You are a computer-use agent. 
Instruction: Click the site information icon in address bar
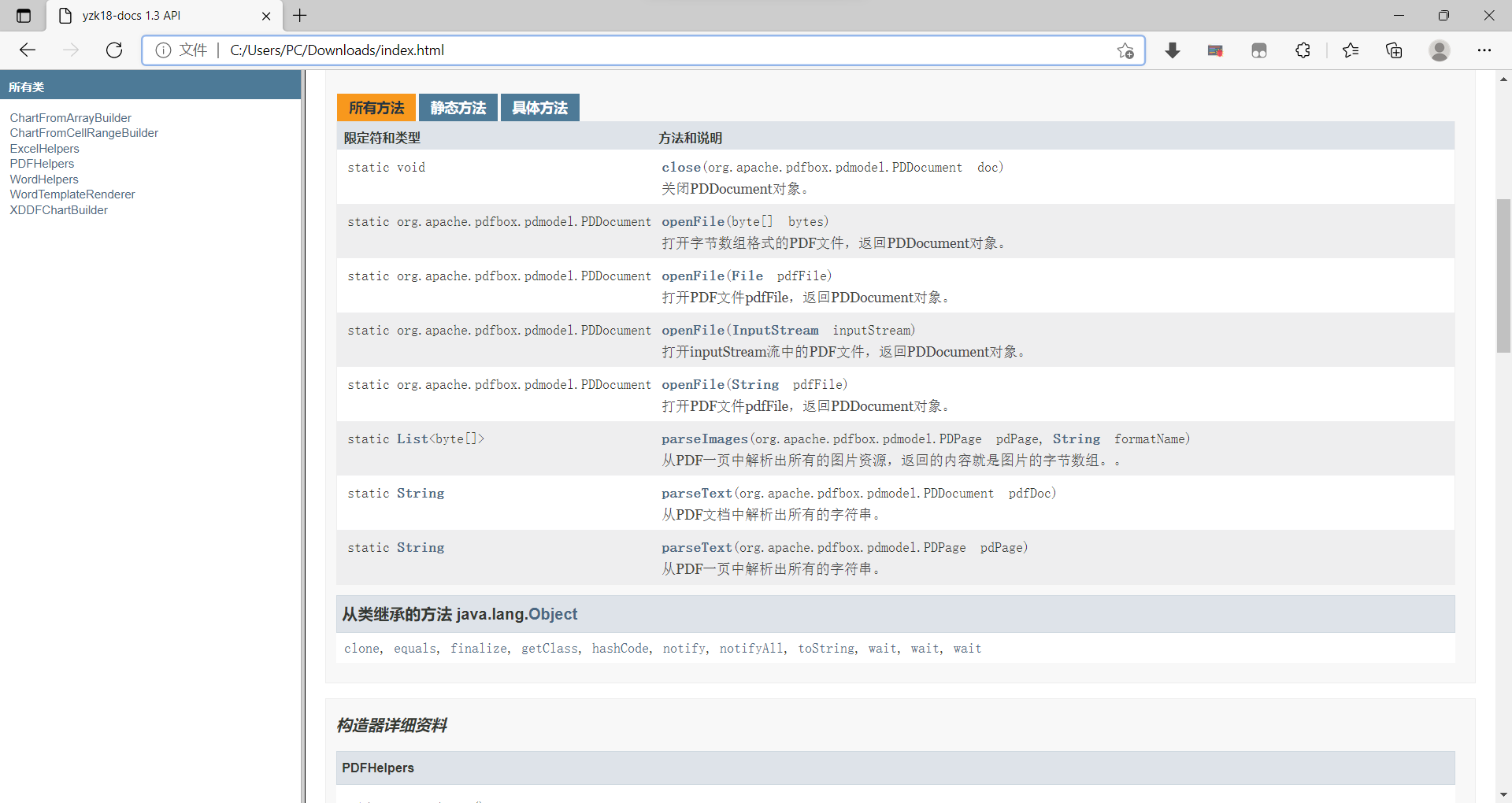pos(163,50)
